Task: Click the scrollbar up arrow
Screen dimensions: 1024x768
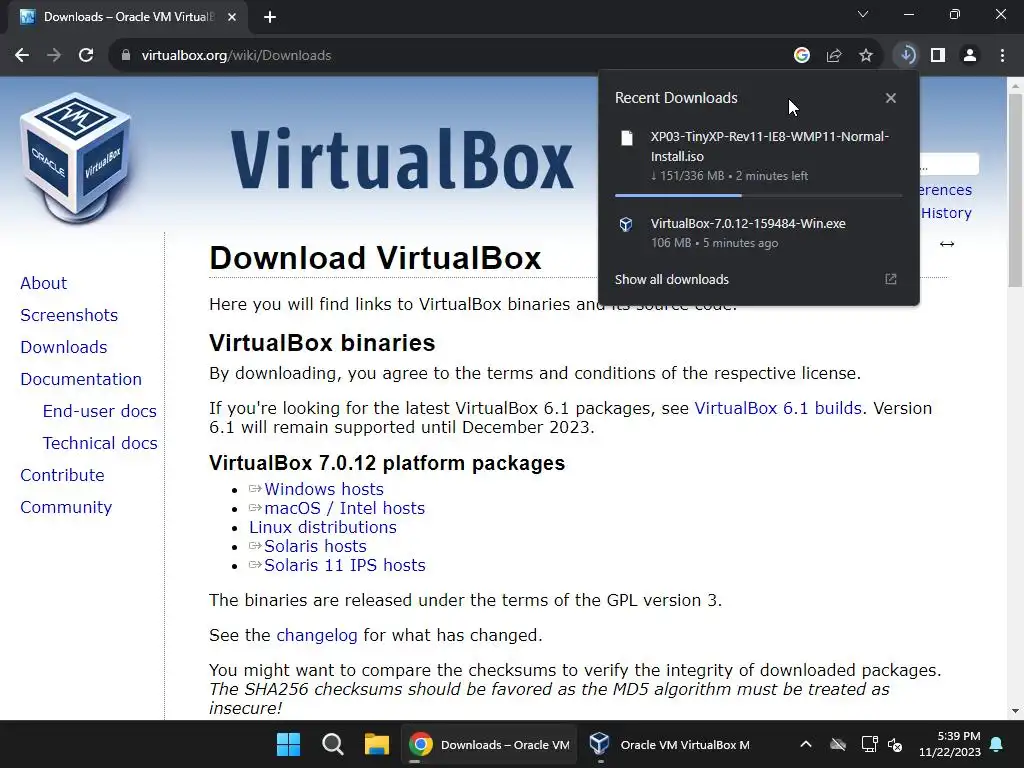Action: click(x=1015, y=85)
